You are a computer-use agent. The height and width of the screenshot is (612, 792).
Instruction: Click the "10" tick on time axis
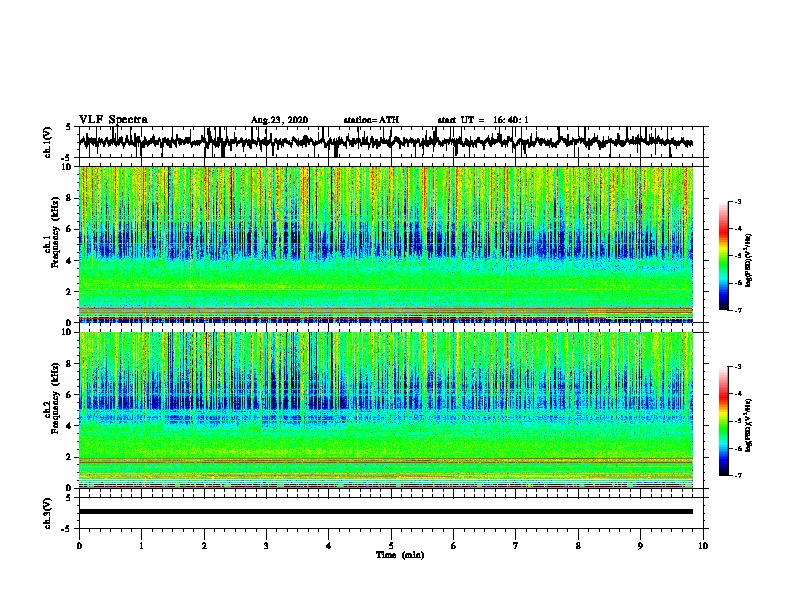click(x=703, y=546)
